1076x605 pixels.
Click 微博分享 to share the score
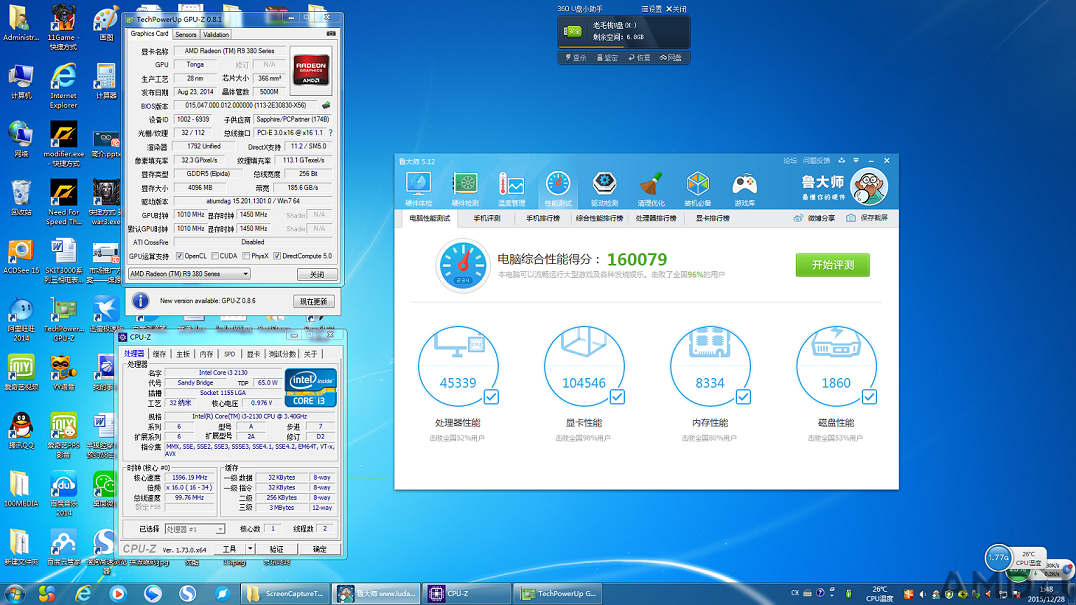coord(815,218)
